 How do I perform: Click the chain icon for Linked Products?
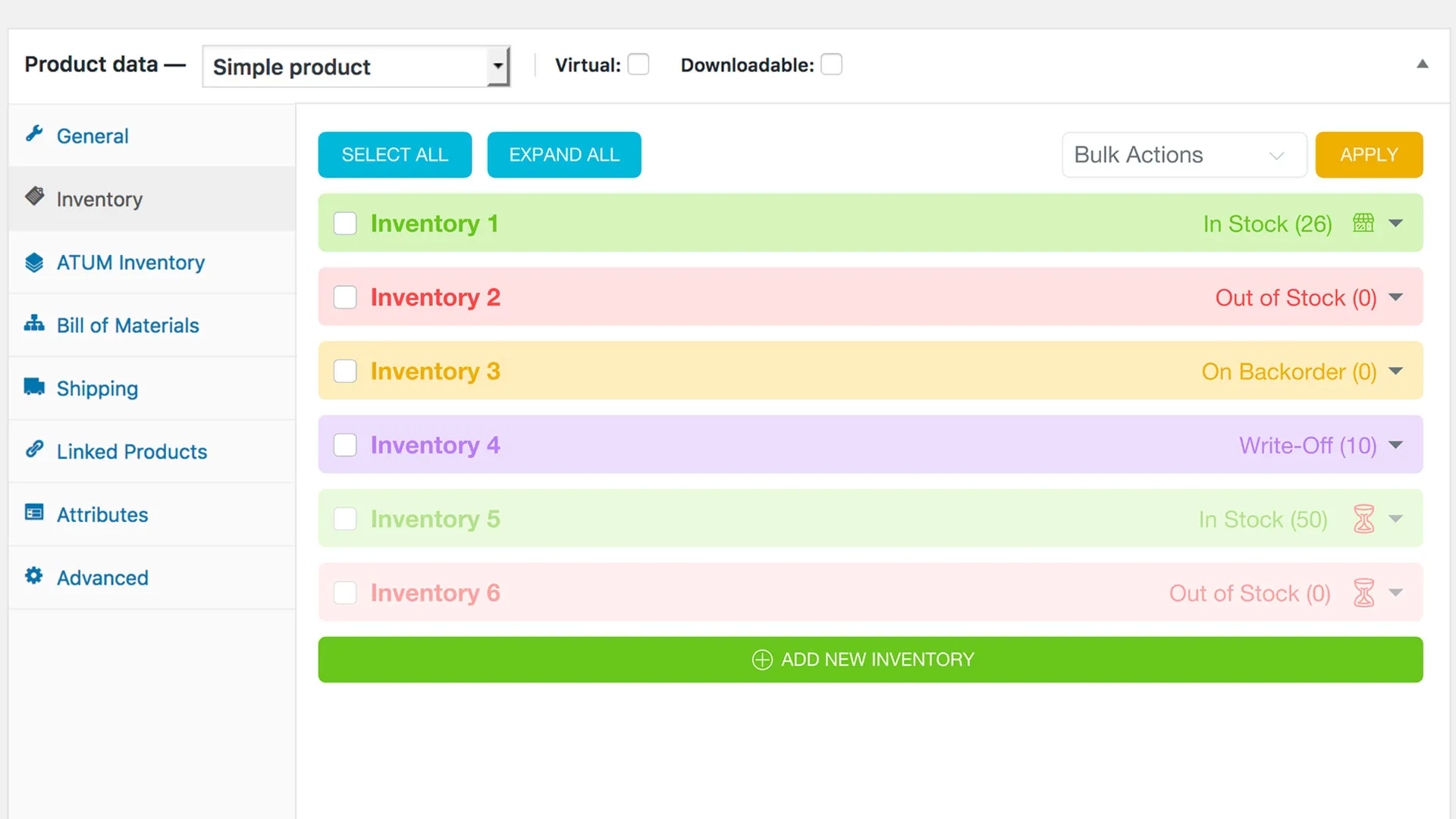[x=35, y=450]
